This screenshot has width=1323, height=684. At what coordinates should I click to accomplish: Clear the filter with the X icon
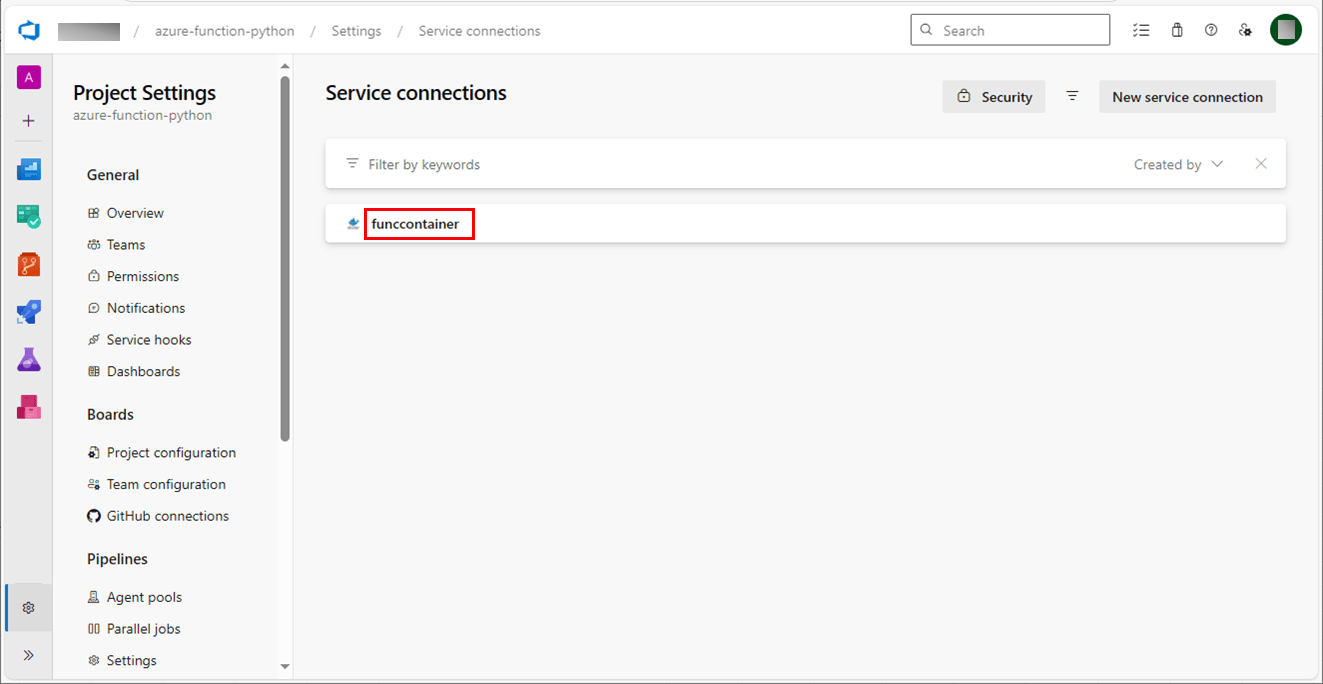(1261, 164)
